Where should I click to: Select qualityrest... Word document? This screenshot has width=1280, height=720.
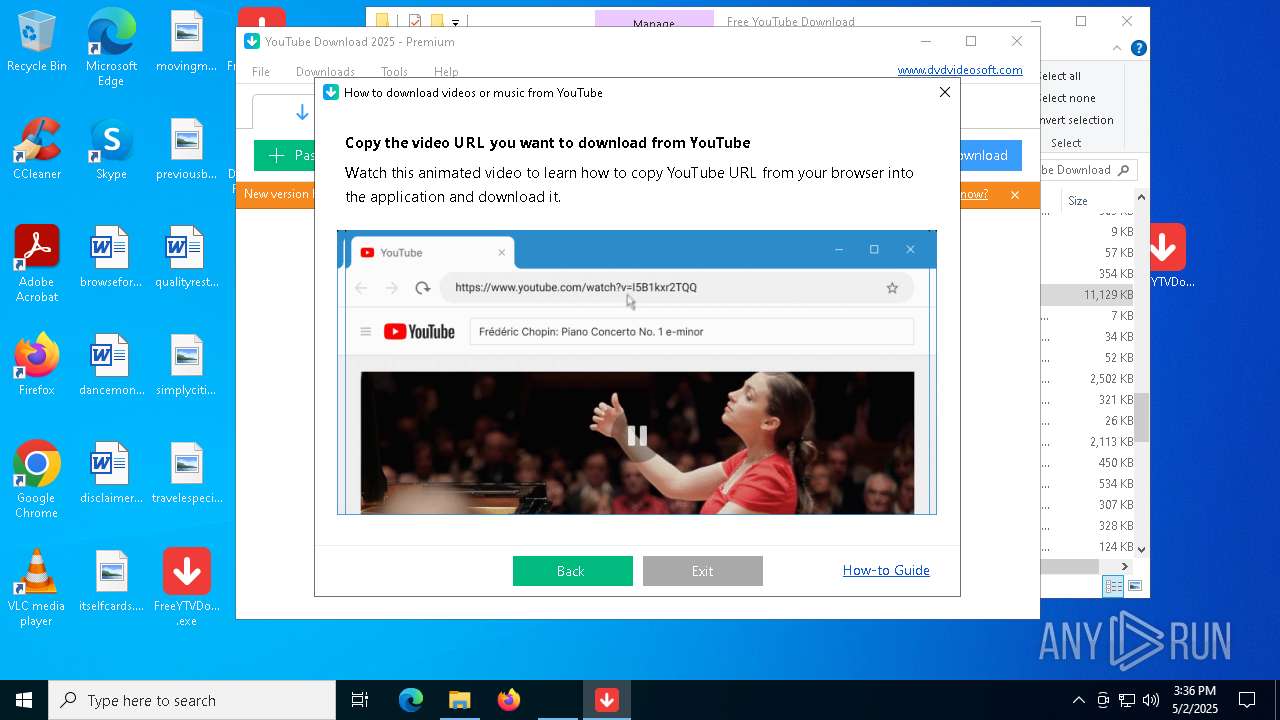pos(186,257)
